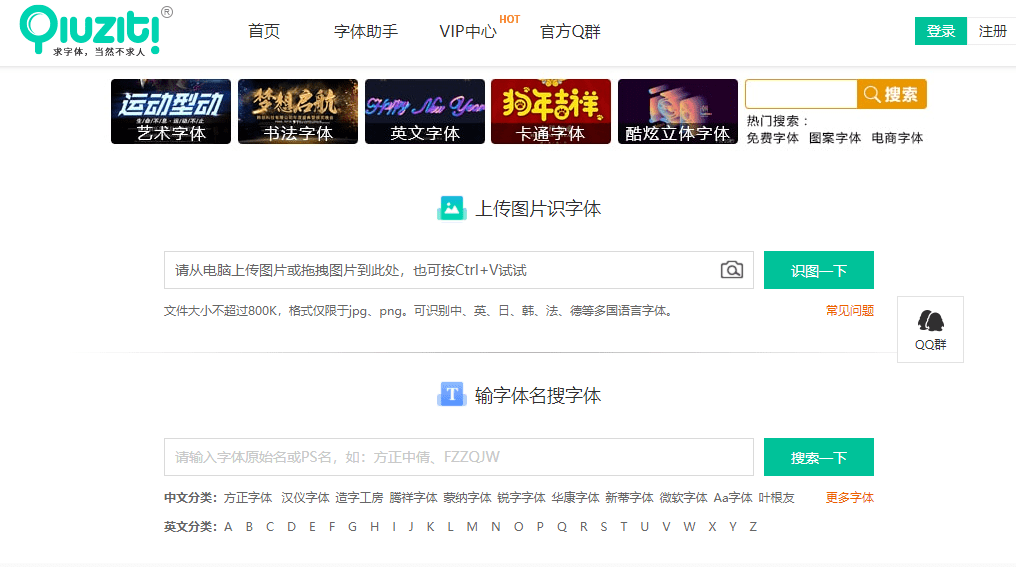This screenshot has width=1016, height=567.
Task: Choose English letter R
Action: point(584,527)
